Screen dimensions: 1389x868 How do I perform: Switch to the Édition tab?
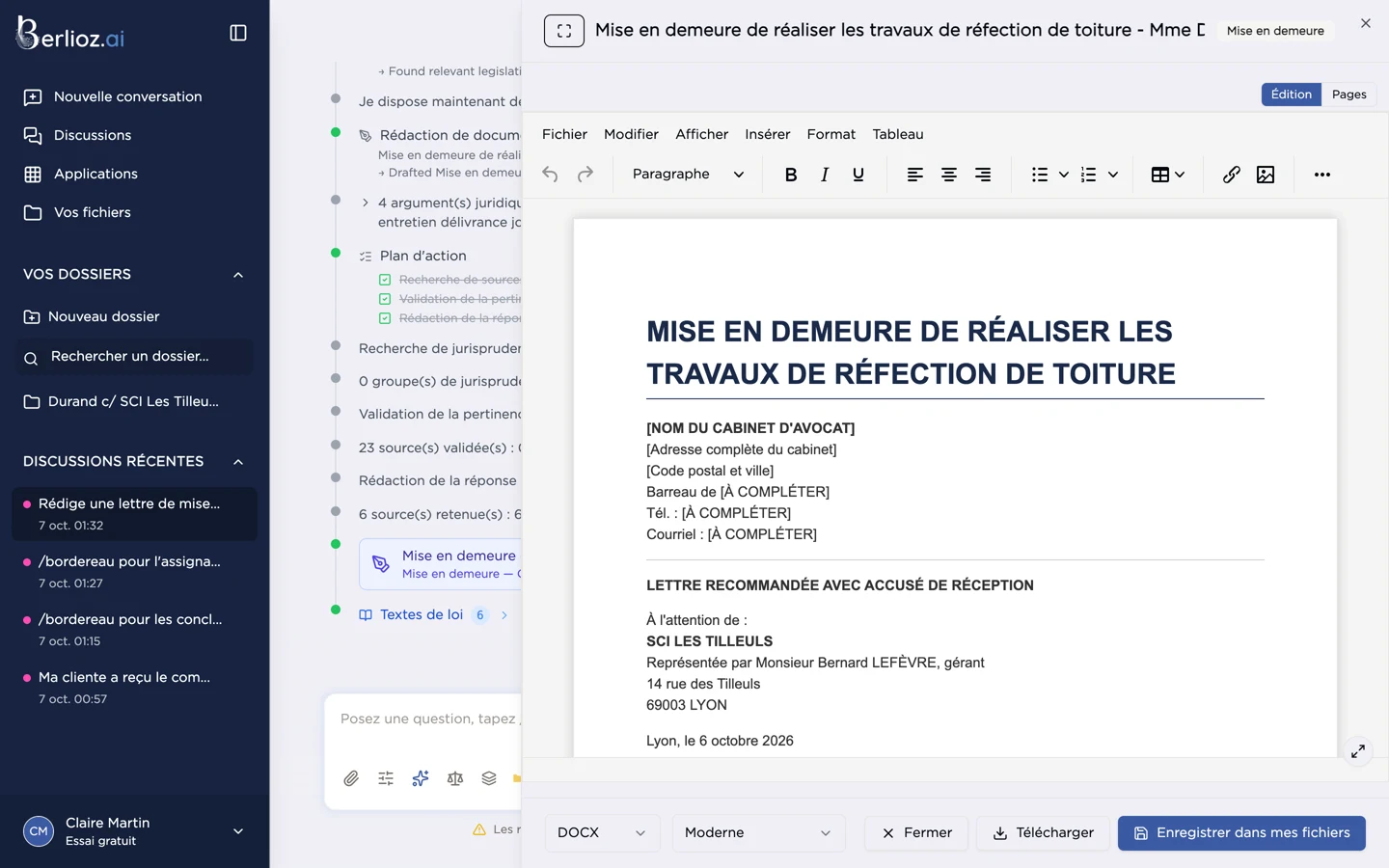(x=1292, y=95)
